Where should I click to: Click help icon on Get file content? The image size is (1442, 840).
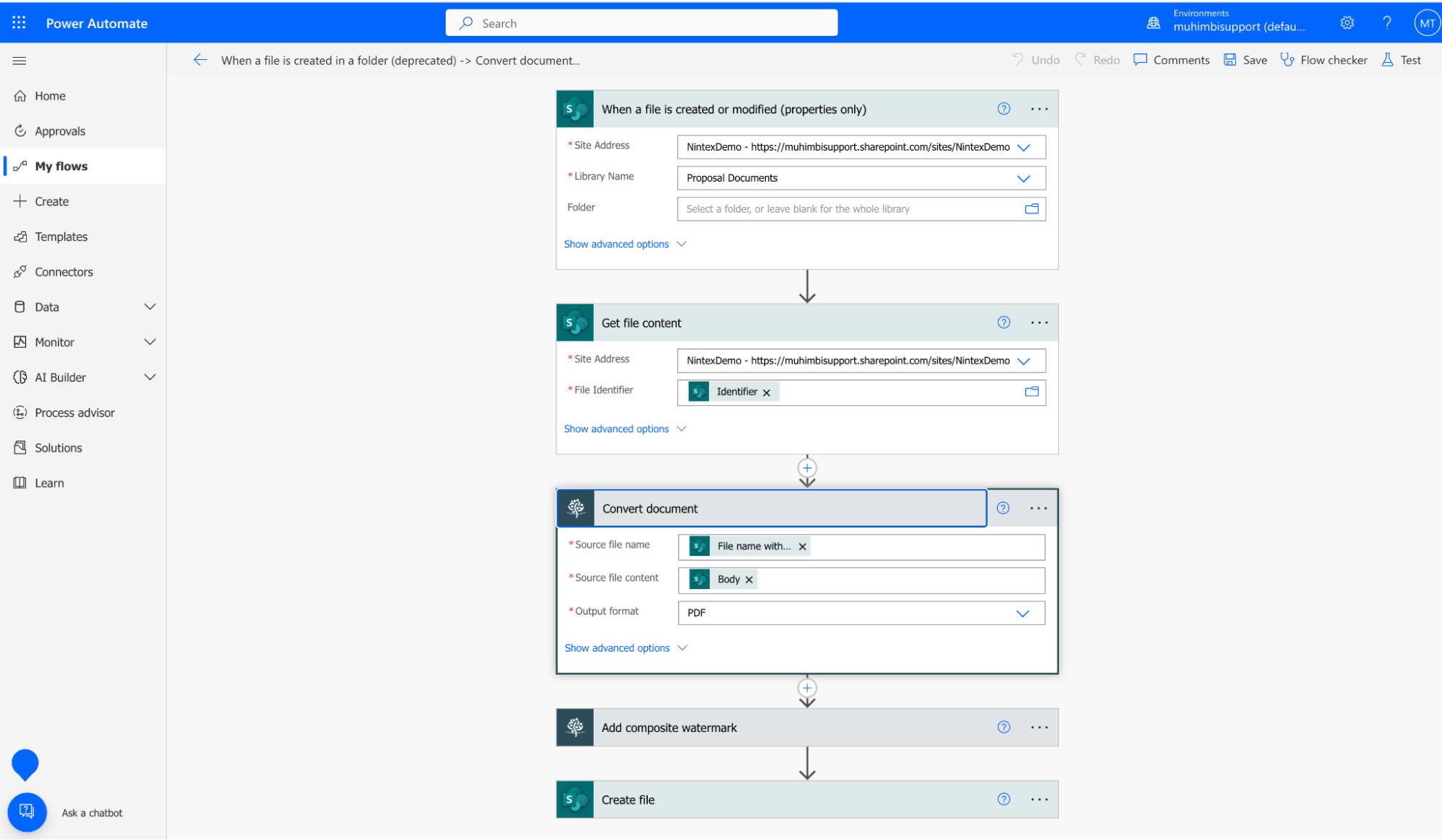(1003, 322)
